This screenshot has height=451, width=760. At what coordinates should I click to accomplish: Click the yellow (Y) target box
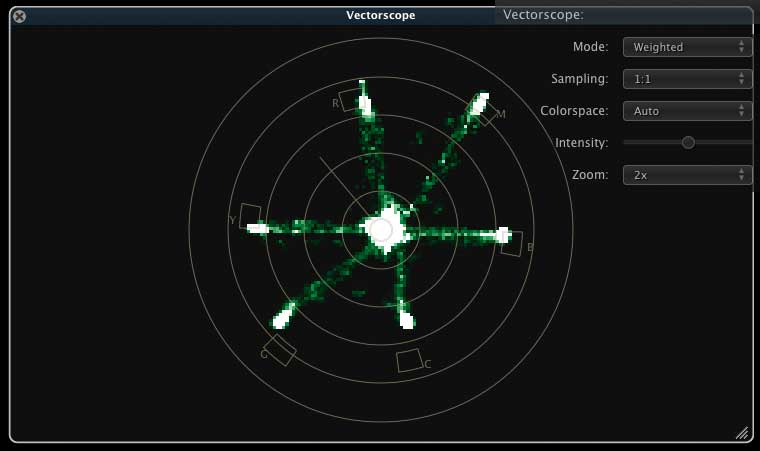click(250, 216)
